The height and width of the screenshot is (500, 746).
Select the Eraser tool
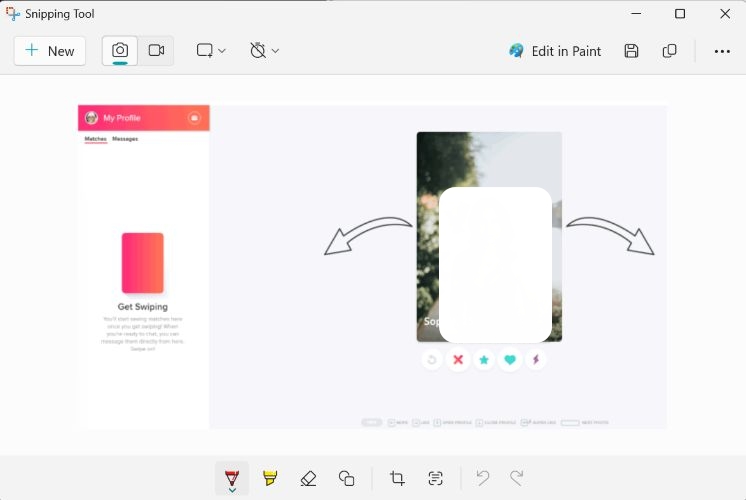tap(308, 478)
